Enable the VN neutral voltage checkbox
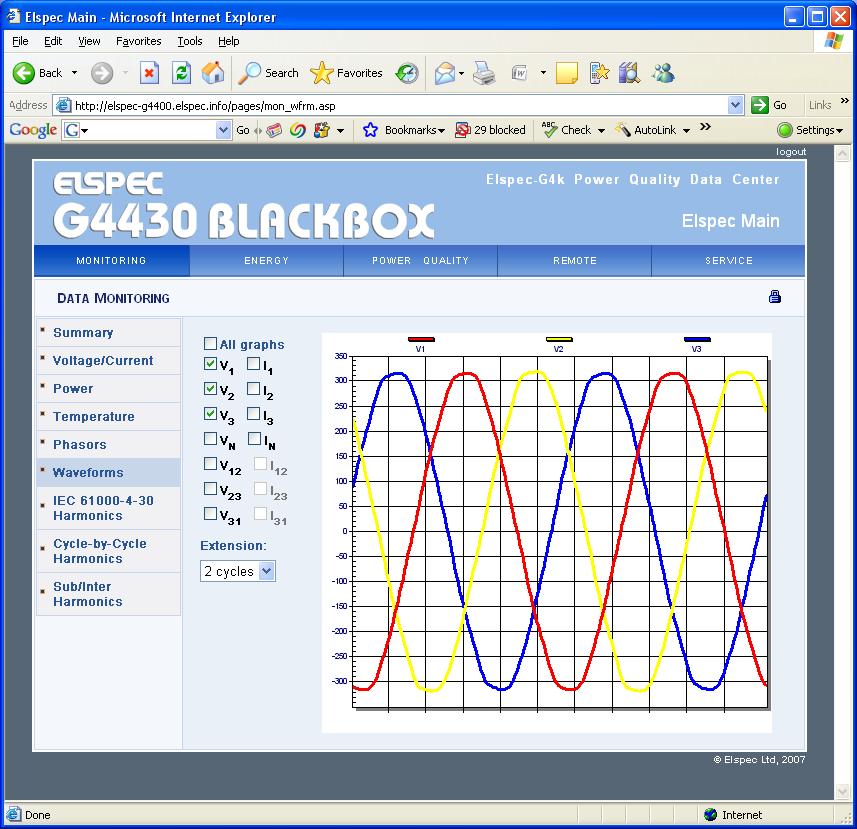The width and height of the screenshot is (857, 829). coord(210,438)
